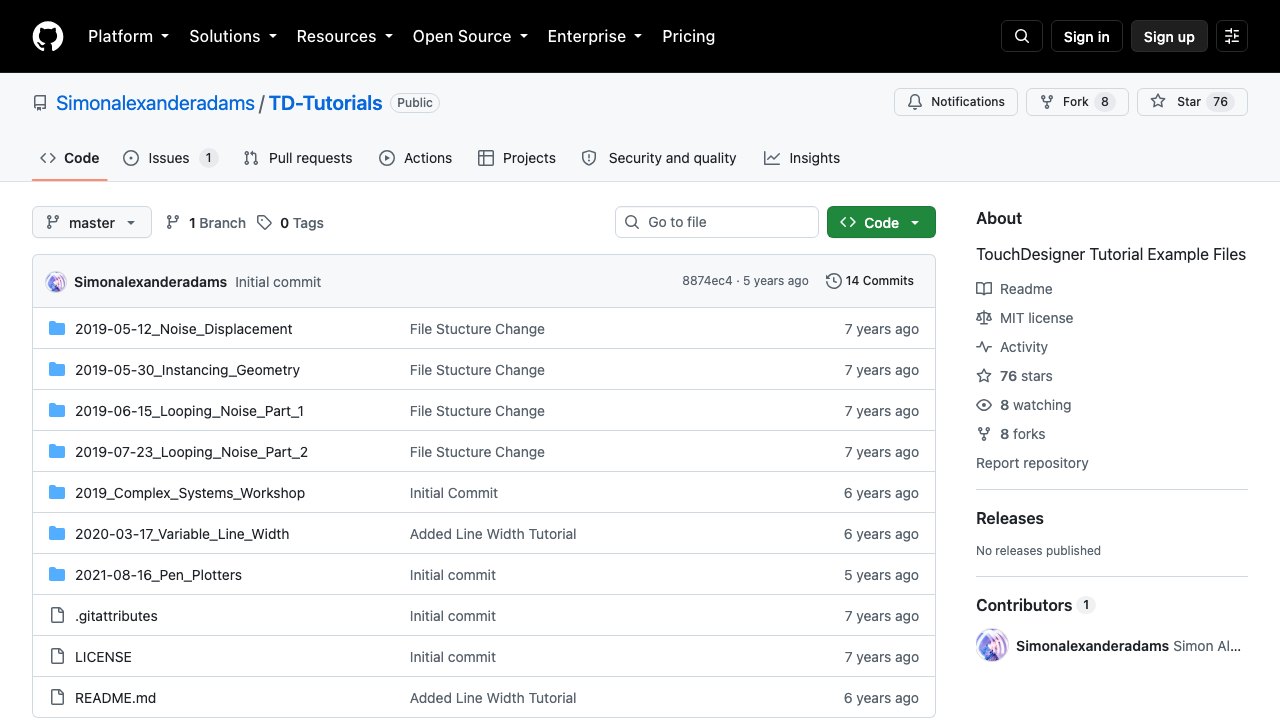Click the folder icon for 2019-06-15_Looping_Noise_Part_1
1280x720 pixels.
coord(57,411)
